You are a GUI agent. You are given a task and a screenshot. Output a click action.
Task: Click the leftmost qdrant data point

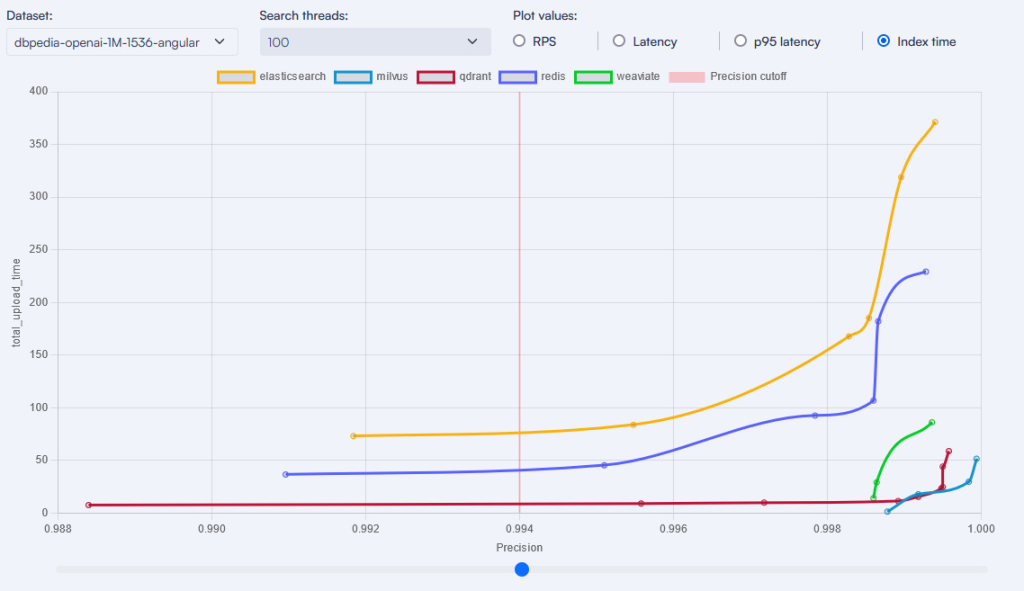pyautogui.click(x=88, y=505)
